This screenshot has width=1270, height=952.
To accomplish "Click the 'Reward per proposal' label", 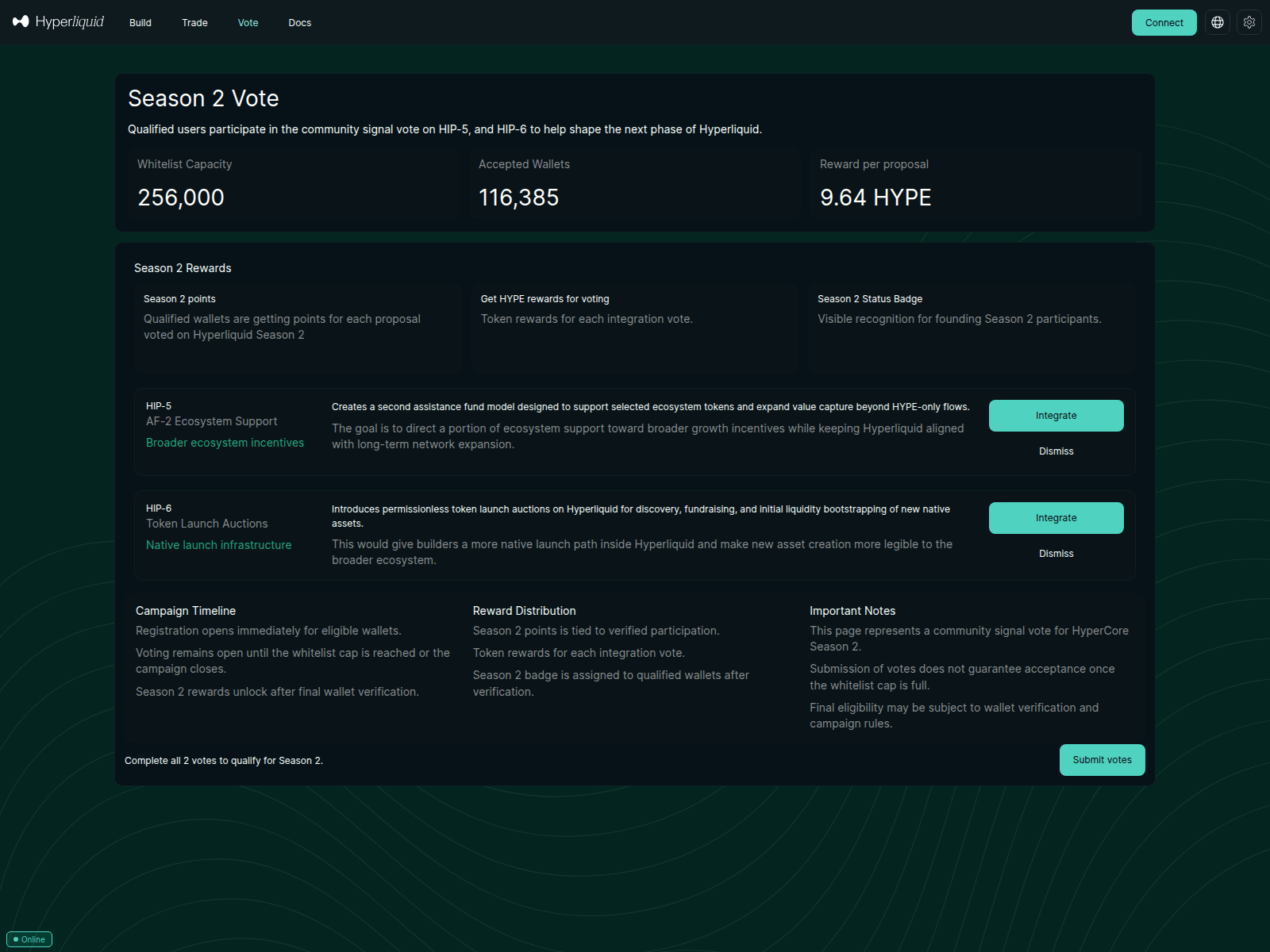I will [x=874, y=164].
